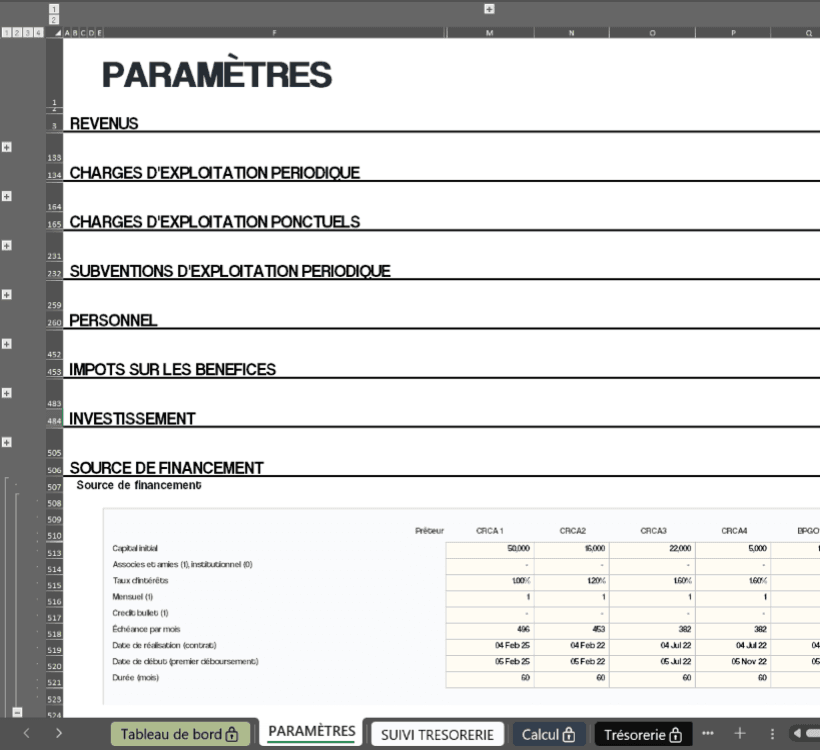Expand the REVENUS row group

tap(7, 147)
